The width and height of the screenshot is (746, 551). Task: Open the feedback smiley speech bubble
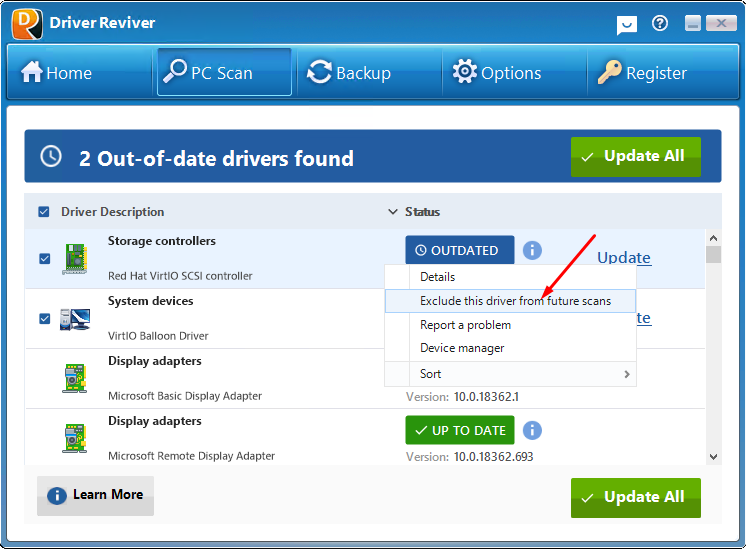[627, 24]
